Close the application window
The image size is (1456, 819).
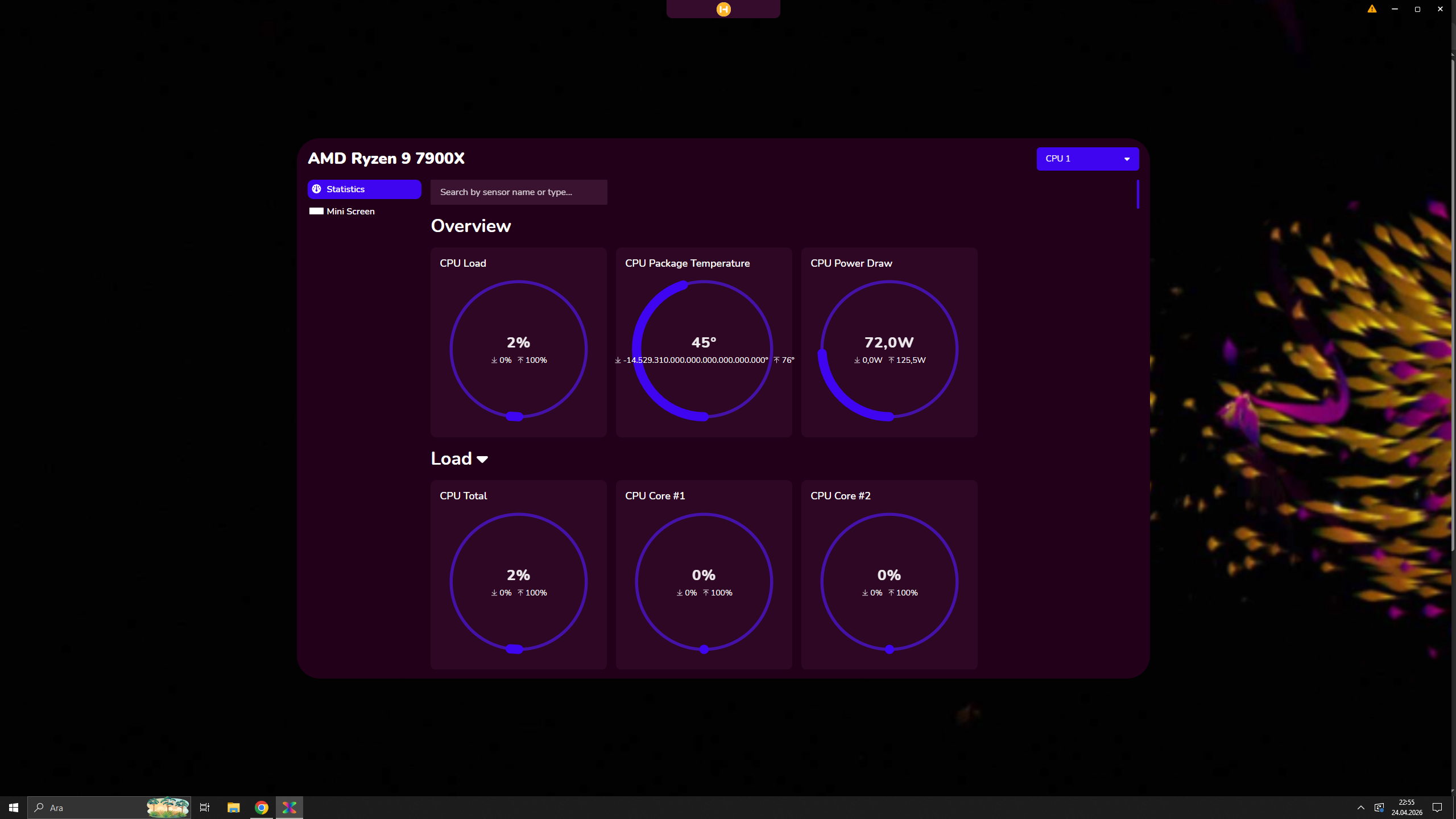(x=1440, y=9)
